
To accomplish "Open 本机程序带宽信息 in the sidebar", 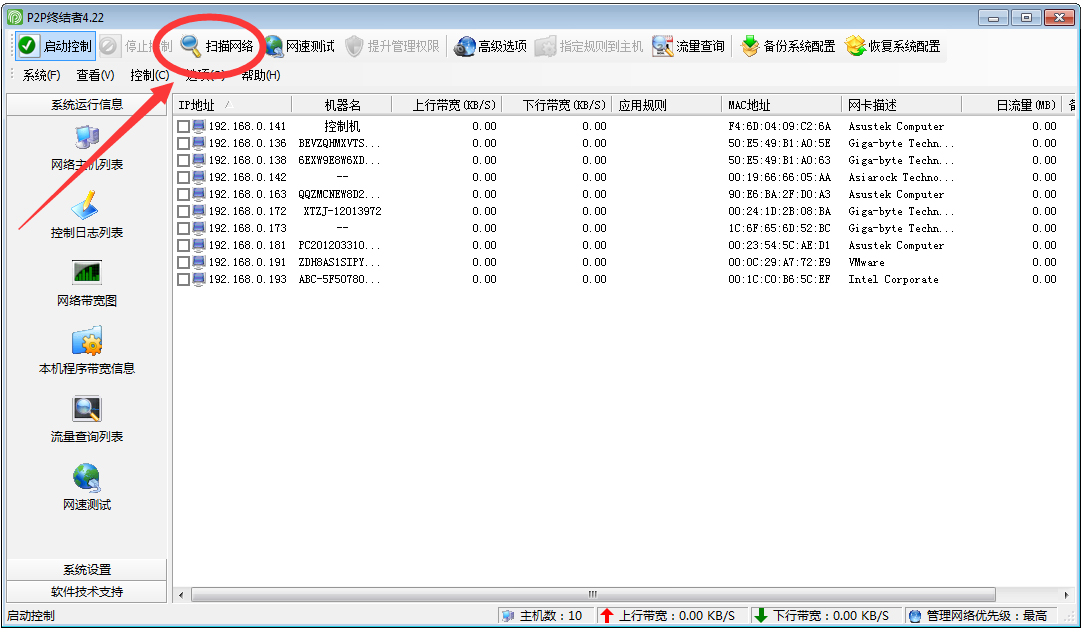I will [x=86, y=352].
